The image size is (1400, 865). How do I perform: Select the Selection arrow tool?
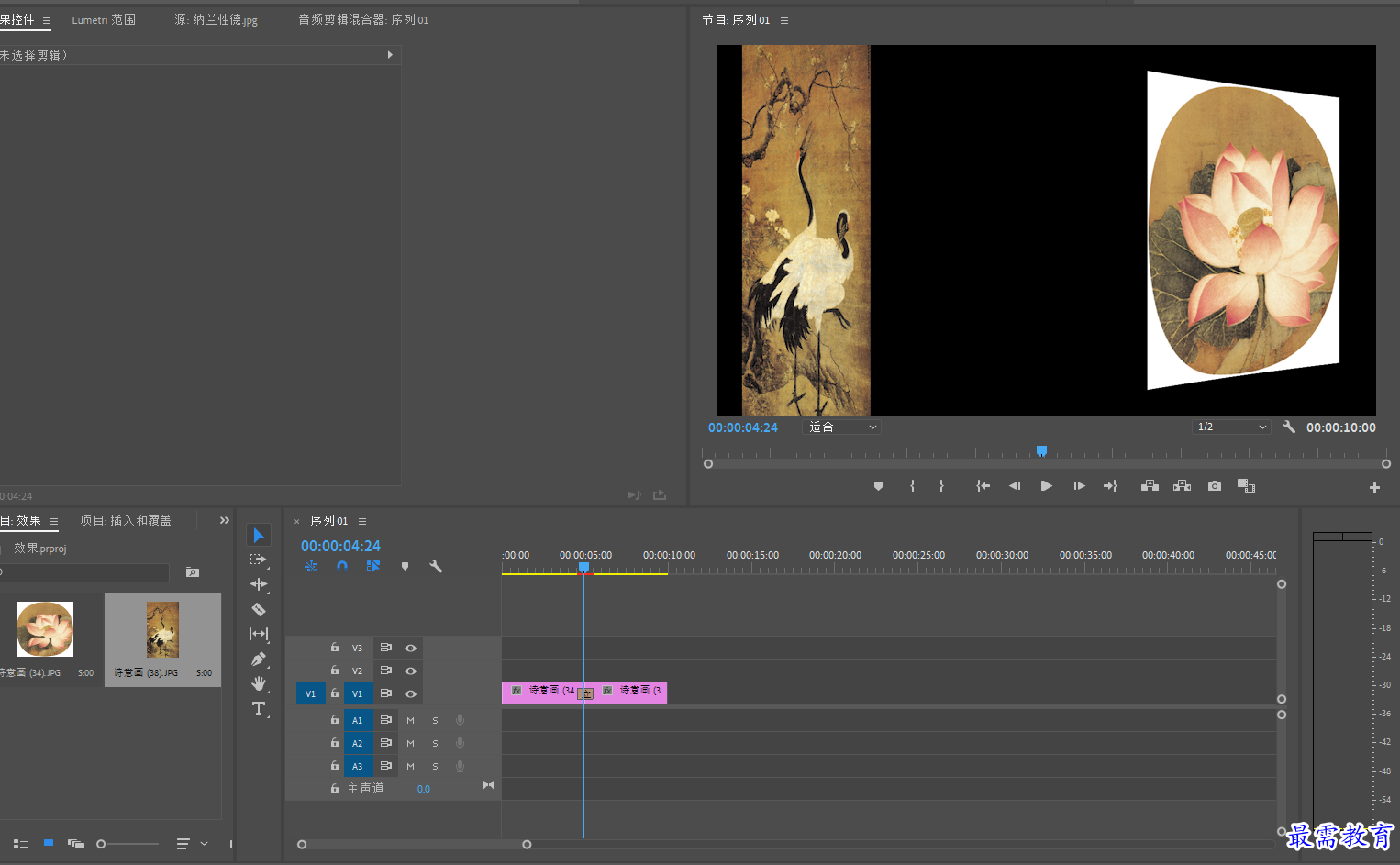pos(259,536)
